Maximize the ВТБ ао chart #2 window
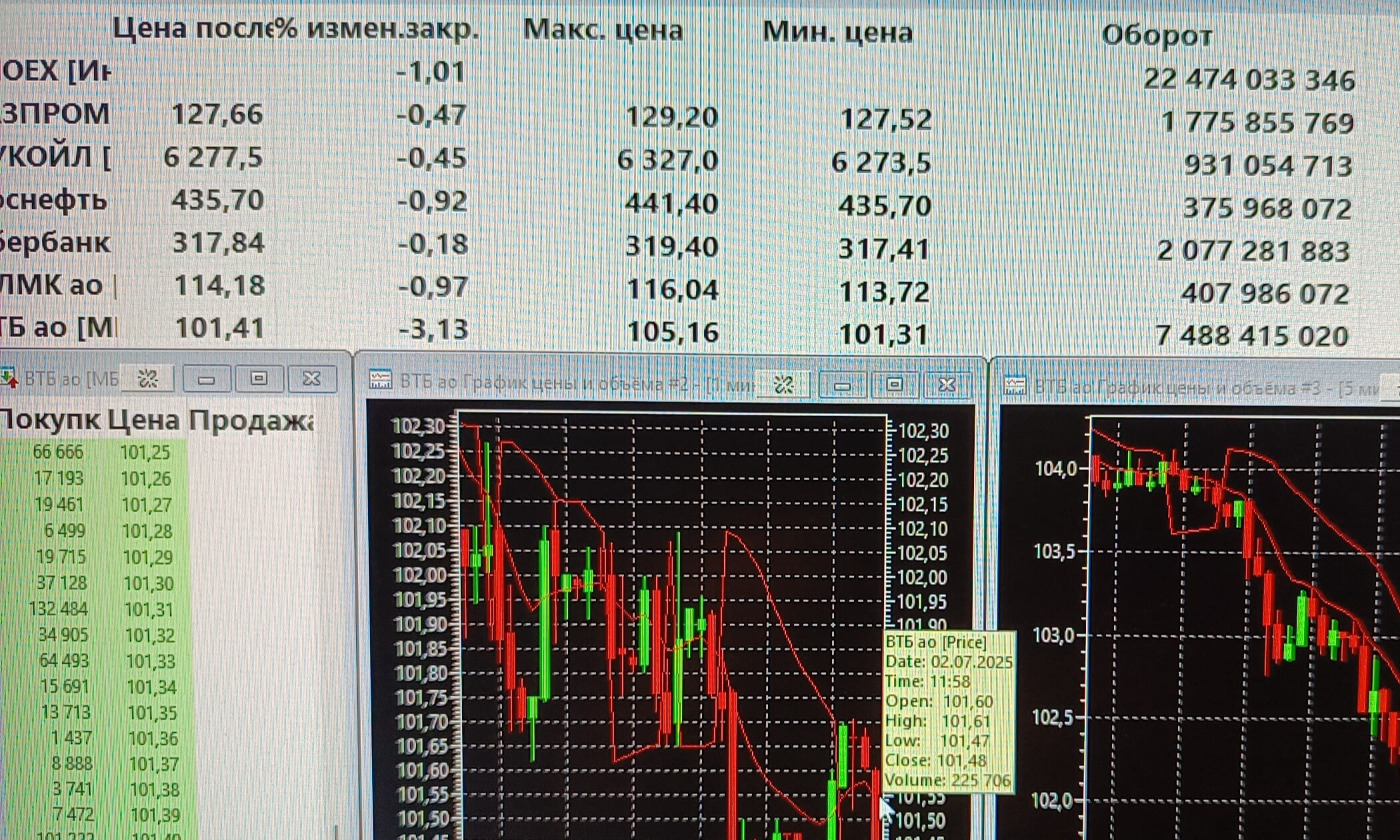Viewport: 1400px width, 840px height. tap(894, 385)
